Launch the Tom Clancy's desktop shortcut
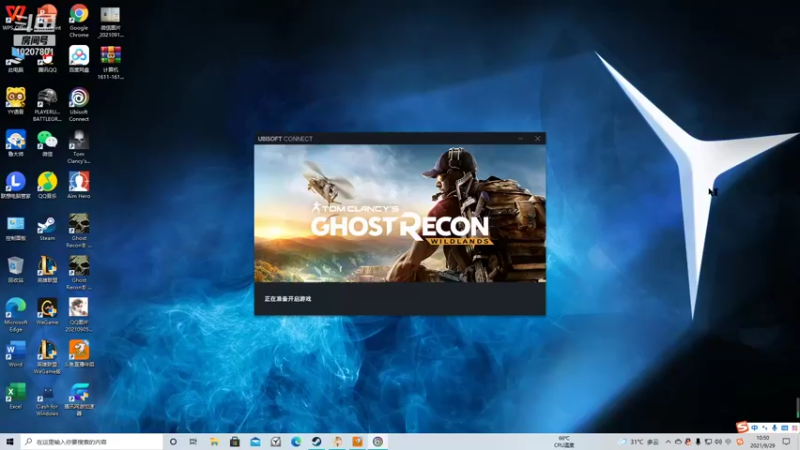The width and height of the screenshot is (800, 450). (79, 146)
